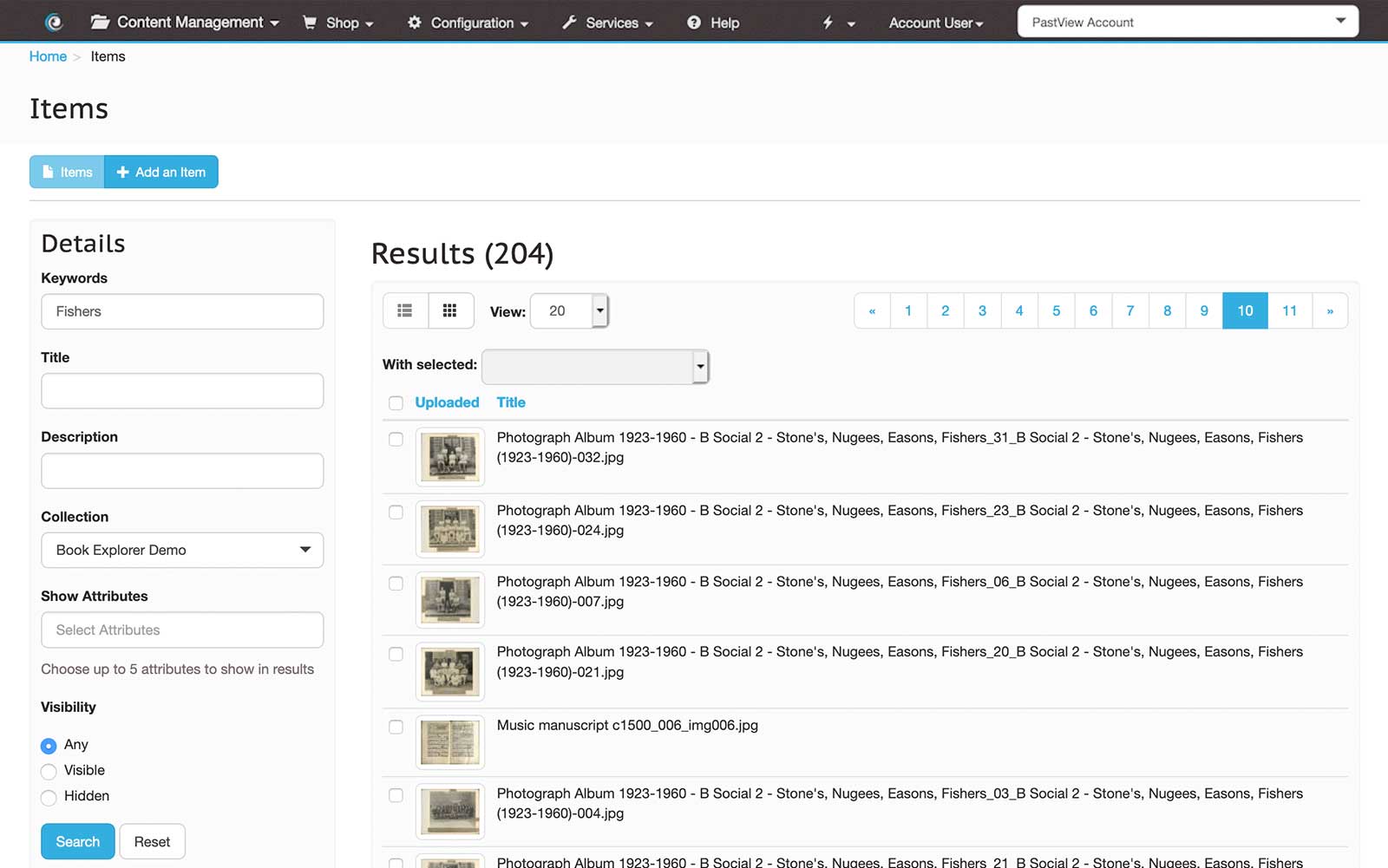This screenshot has height=868, width=1388.
Task: Open item title ending (1923-1960)-021.jpg
Action: pyautogui.click(x=900, y=662)
